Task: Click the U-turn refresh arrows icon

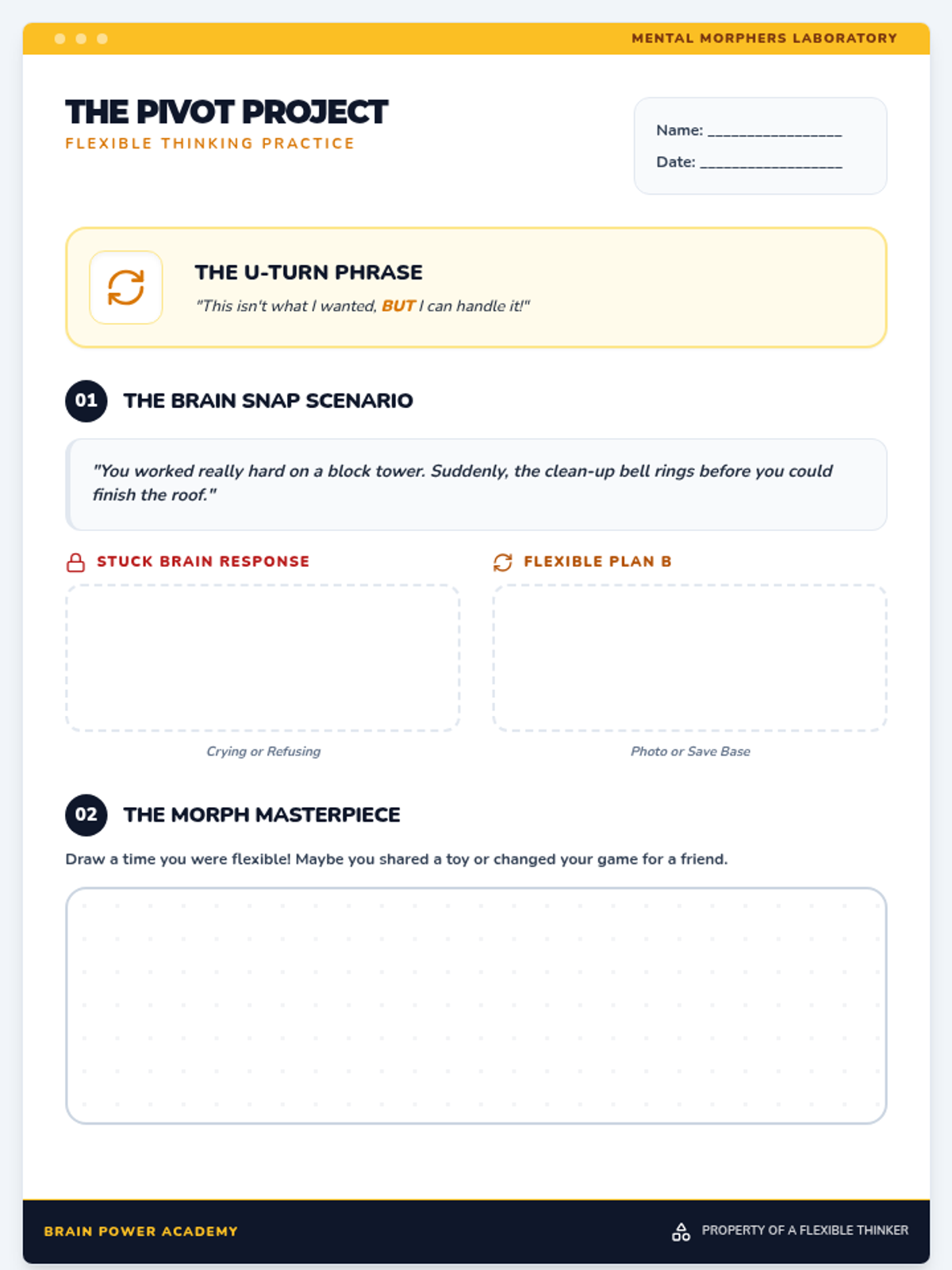Action: point(126,287)
